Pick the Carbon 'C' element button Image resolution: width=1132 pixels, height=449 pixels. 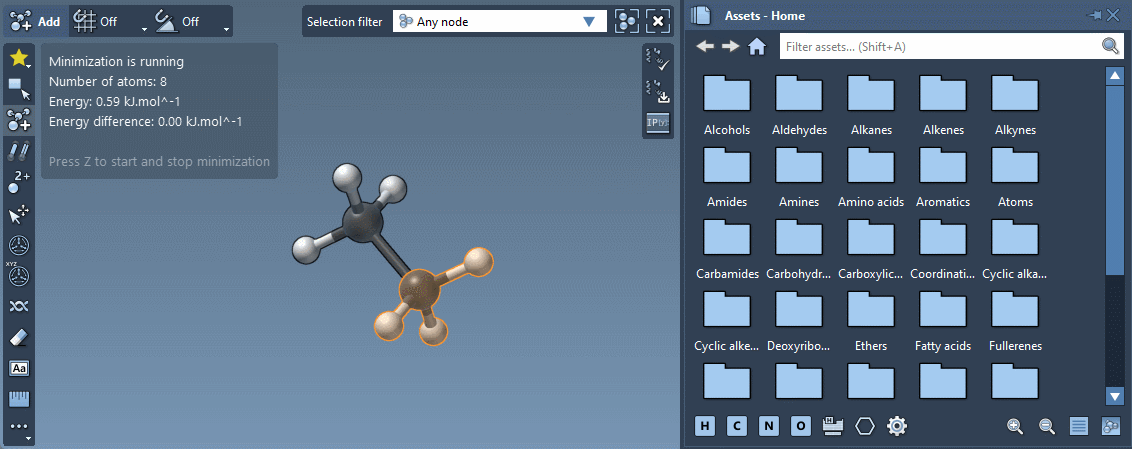coord(737,426)
